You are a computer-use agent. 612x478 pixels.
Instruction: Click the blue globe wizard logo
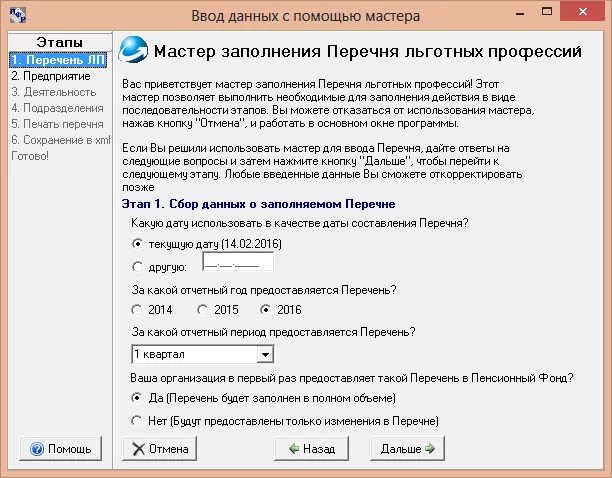pyautogui.click(x=133, y=50)
